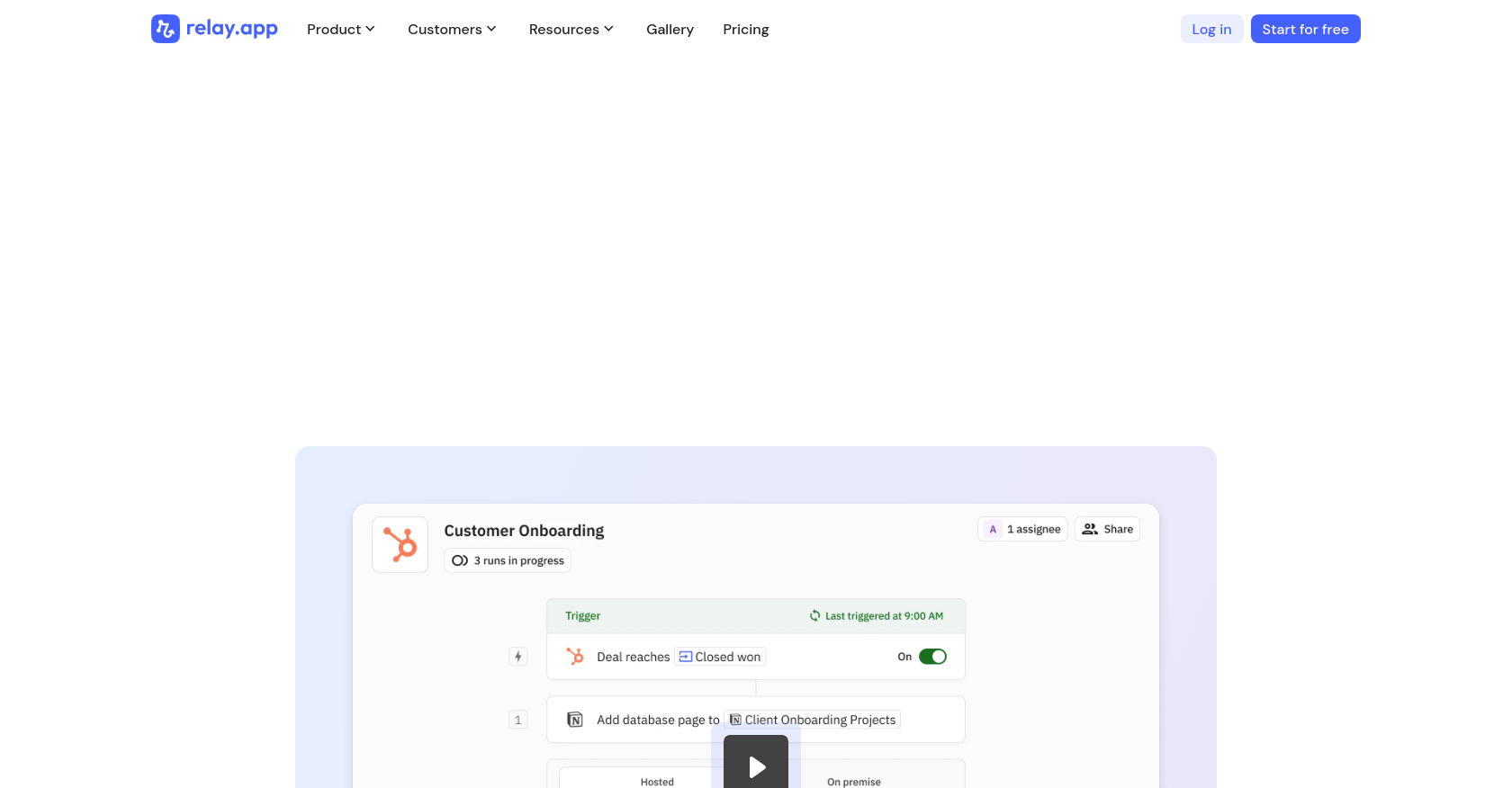Click the Notion icon in Add database row
Image resolution: width=1512 pixels, height=788 pixels.
click(x=575, y=720)
